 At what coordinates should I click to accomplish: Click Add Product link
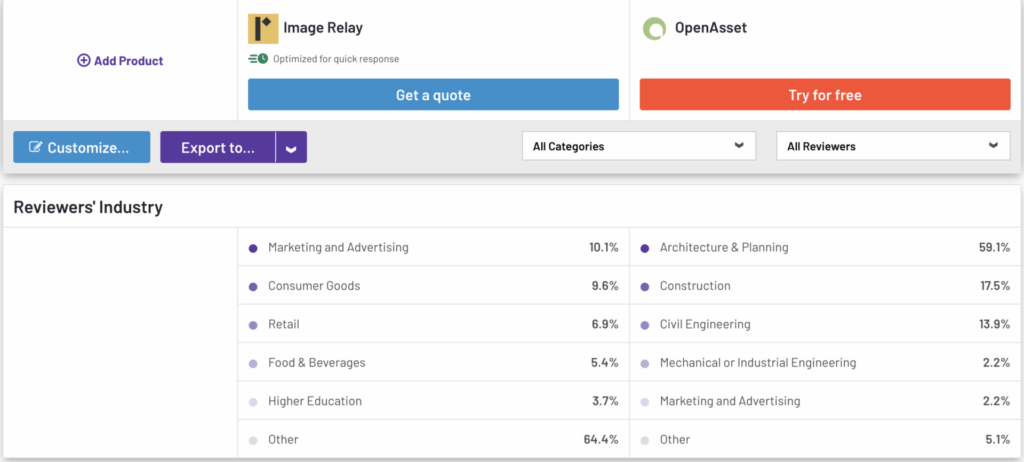tap(120, 61)
